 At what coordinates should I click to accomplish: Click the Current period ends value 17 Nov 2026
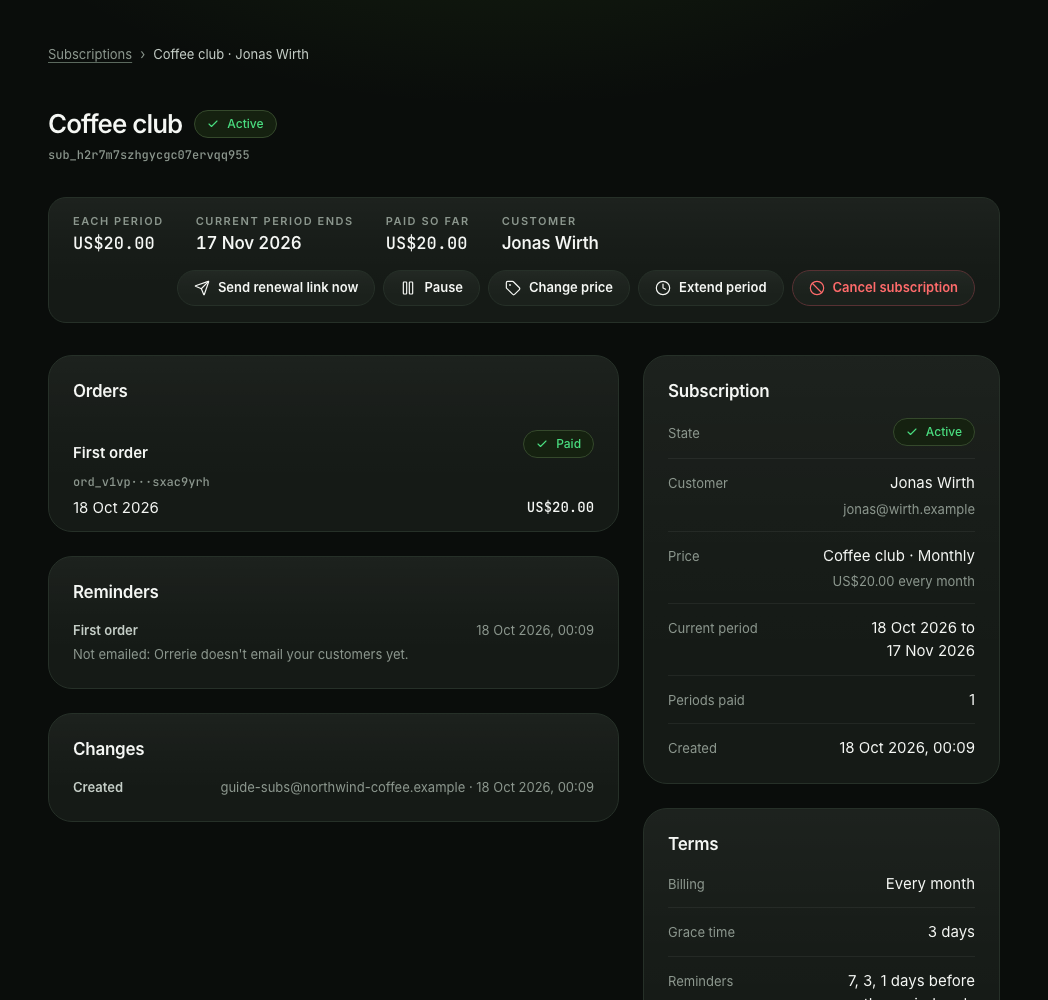pyautogui.click(x=249, y=243)
